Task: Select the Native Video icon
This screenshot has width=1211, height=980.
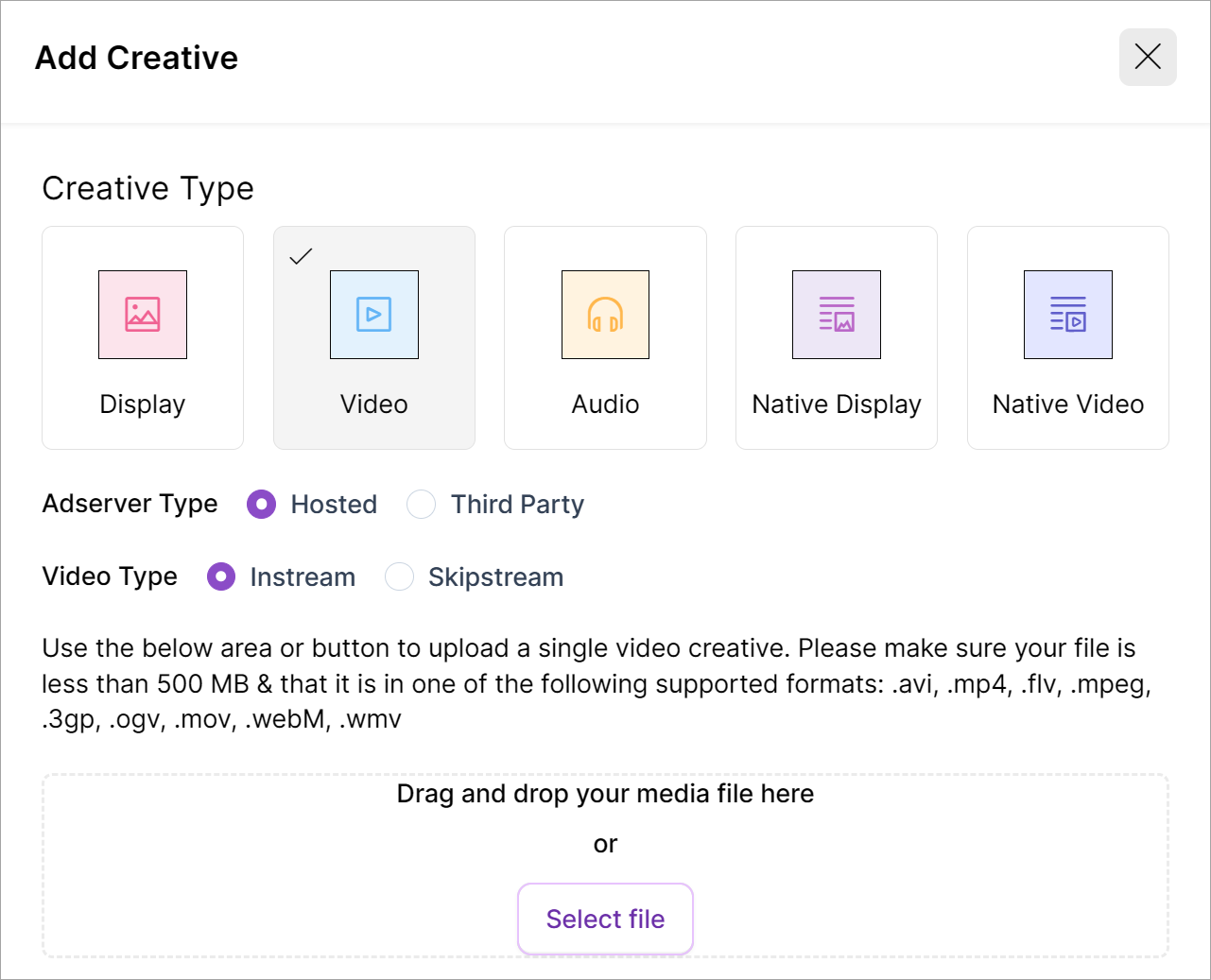Action: (x=1068, y=315)
